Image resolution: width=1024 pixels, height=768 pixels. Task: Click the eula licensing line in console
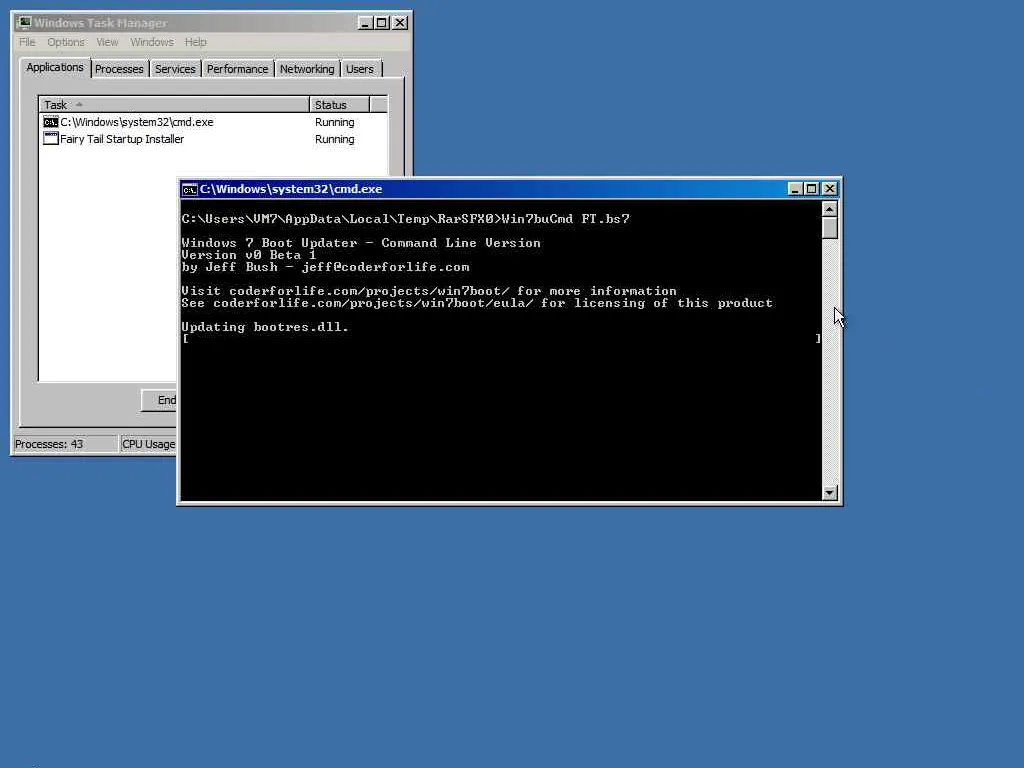coord(477,303)
